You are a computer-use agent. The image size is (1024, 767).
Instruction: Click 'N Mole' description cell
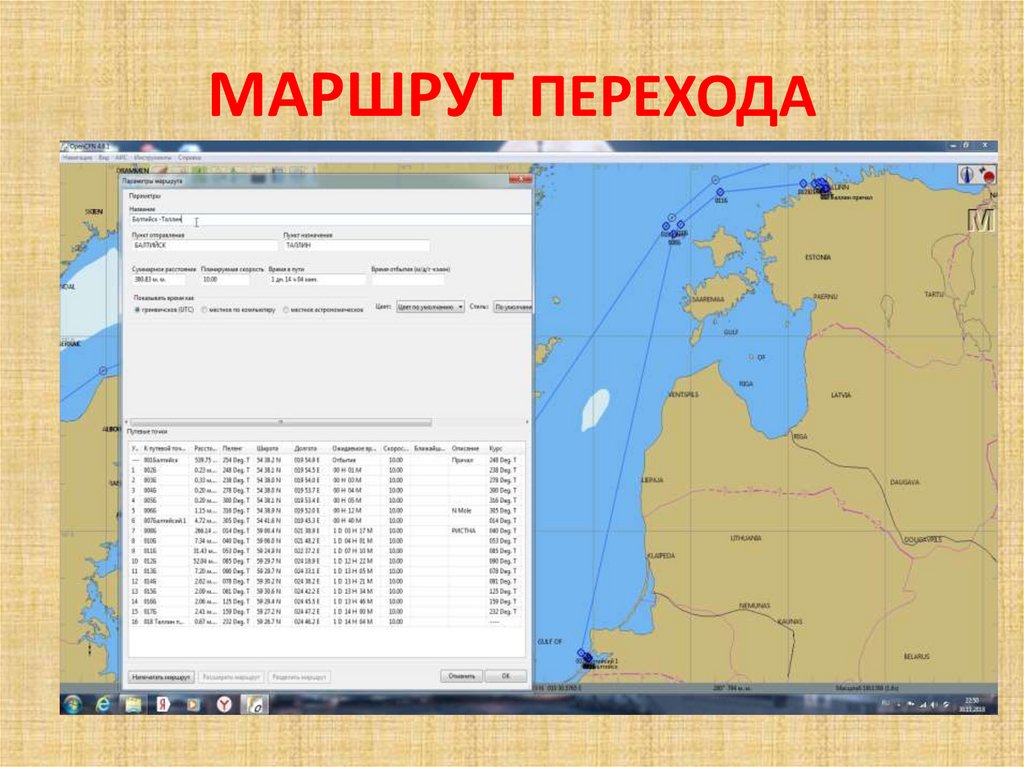coord(461,511)
